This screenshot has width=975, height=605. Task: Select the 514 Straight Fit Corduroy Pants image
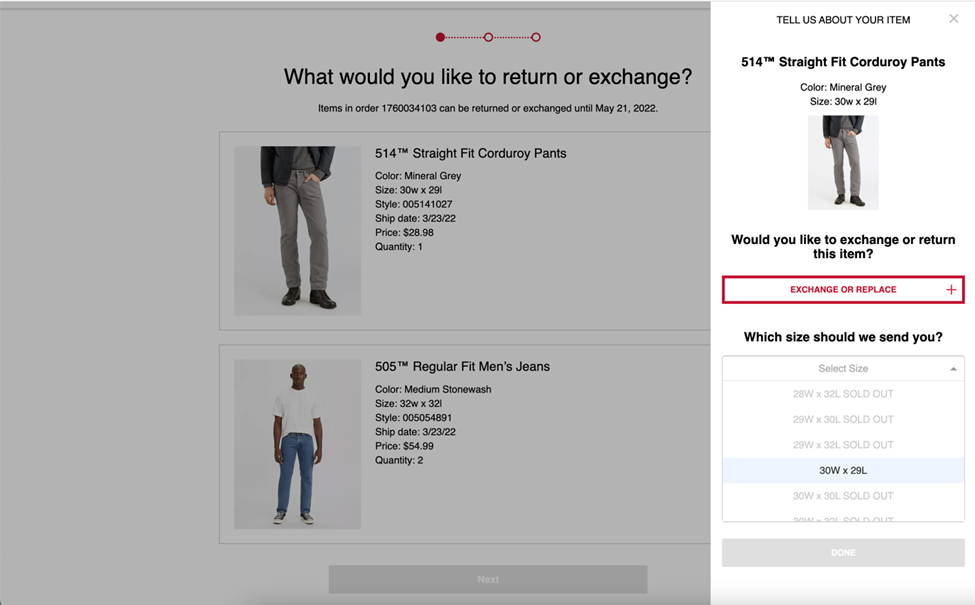pyautogui.click(x=297, y=230)
